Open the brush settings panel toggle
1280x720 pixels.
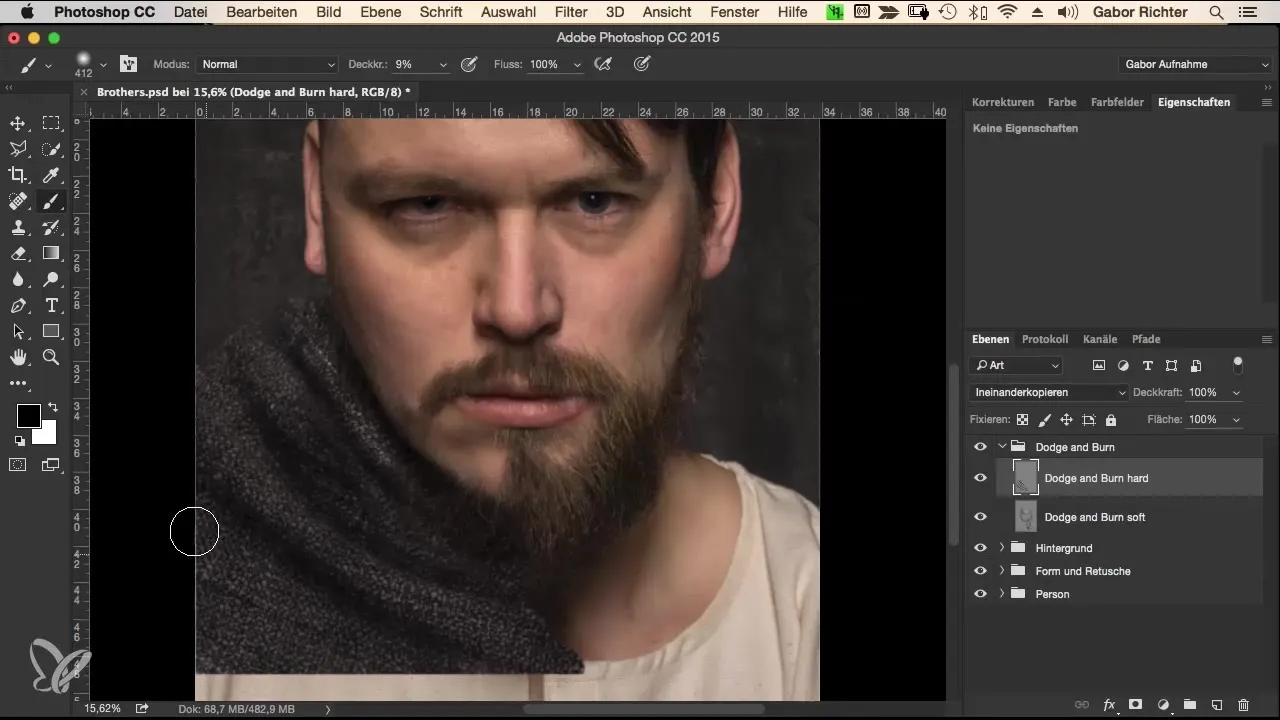point(128,64)
